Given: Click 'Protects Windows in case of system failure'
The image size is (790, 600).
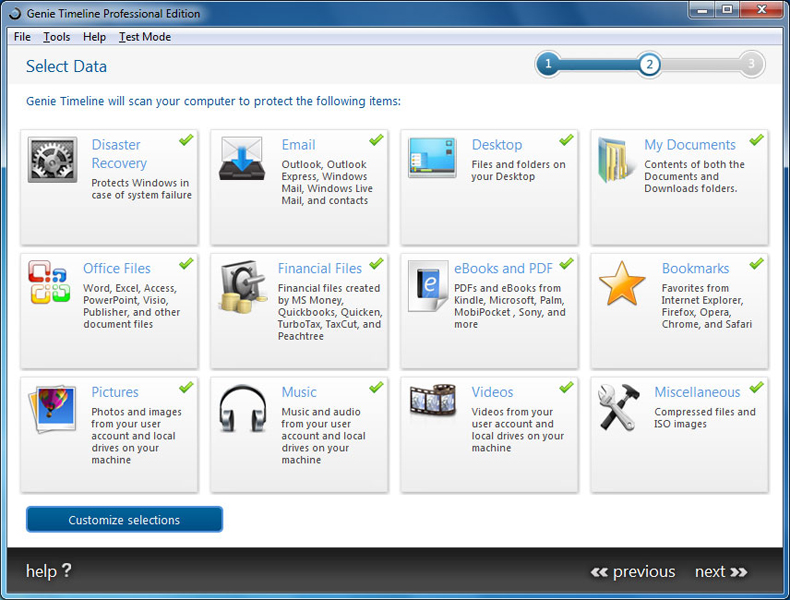Looking at the screenshot, I should pyautogui.click(x=142, y=189).
